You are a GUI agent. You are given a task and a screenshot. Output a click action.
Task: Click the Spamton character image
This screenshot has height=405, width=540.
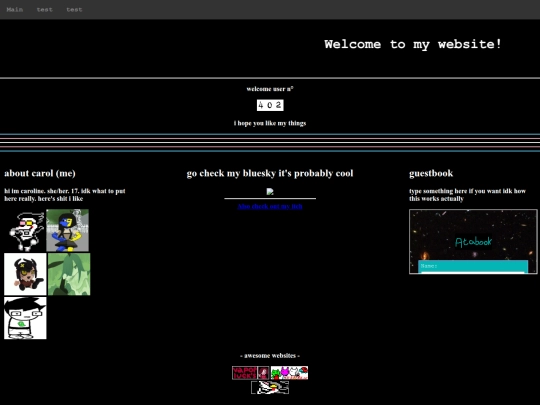[25, 230]
